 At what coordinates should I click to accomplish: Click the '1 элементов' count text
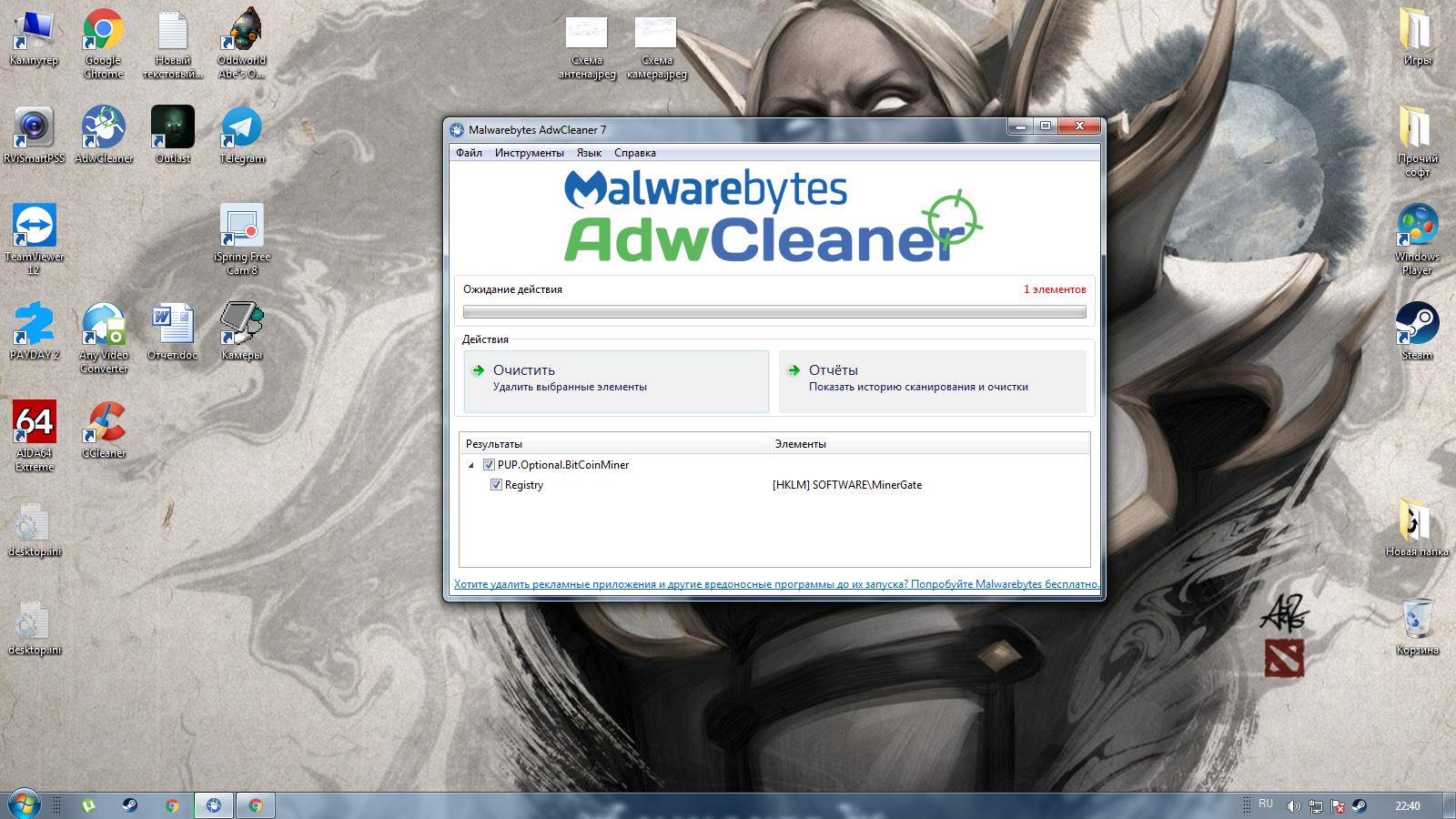pos(1055,289)
